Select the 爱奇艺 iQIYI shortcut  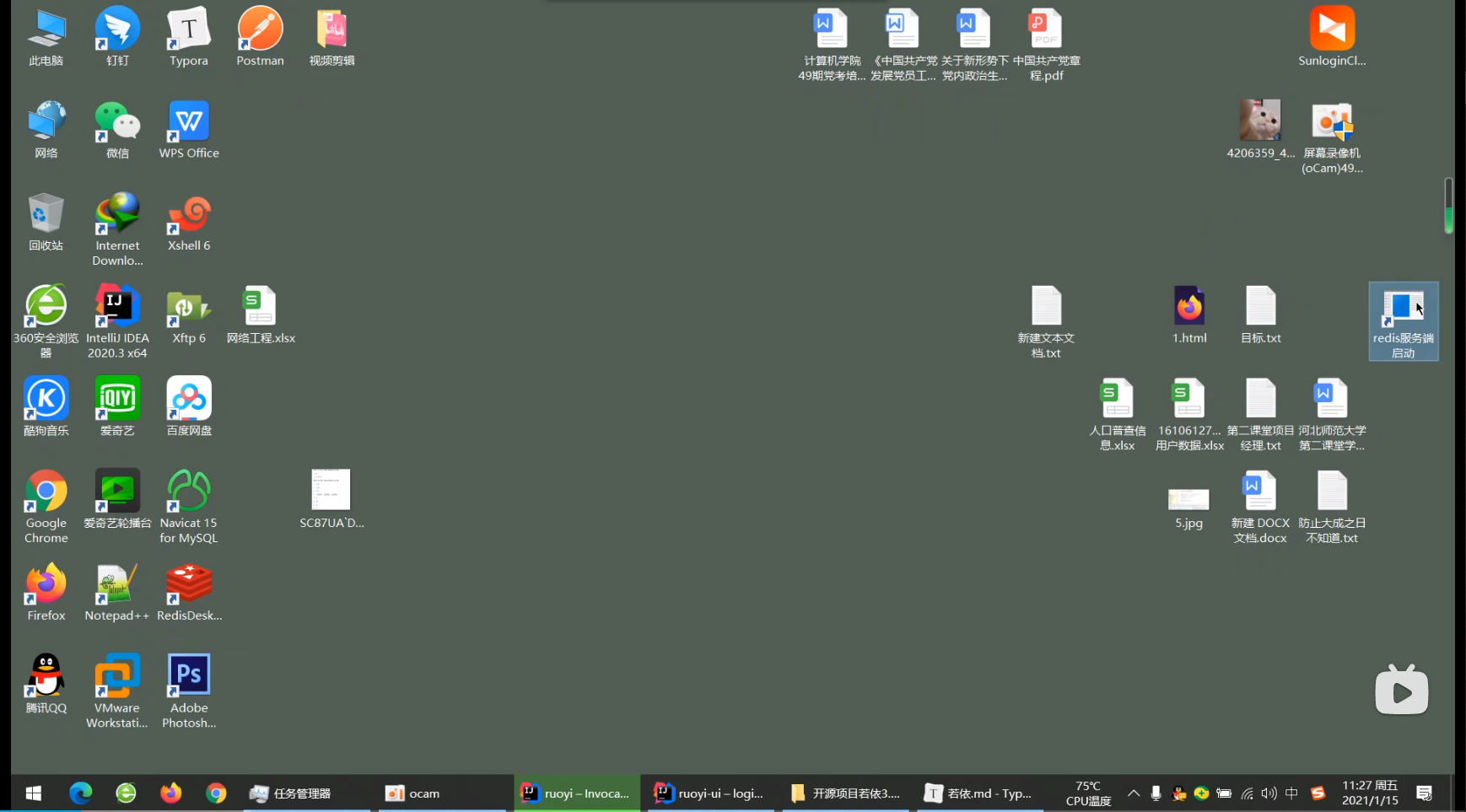click(x=117, y=407)
